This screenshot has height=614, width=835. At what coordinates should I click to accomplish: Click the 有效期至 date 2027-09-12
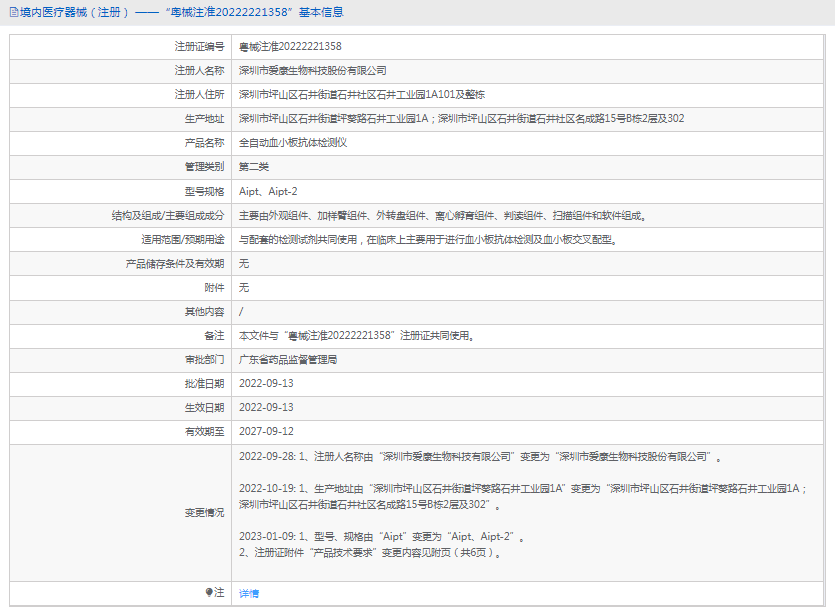266,432
